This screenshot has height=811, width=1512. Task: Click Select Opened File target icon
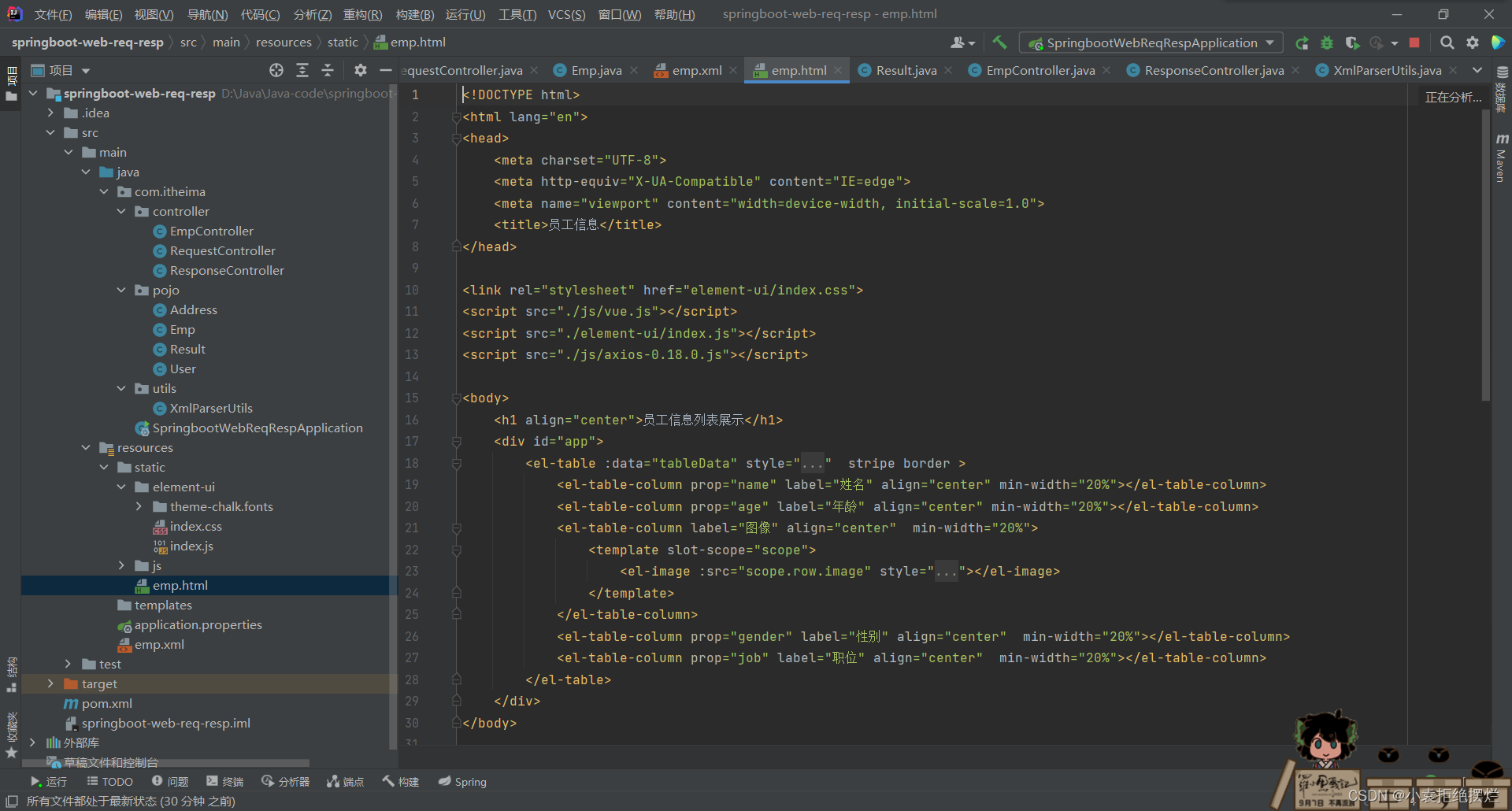[276, 71]
